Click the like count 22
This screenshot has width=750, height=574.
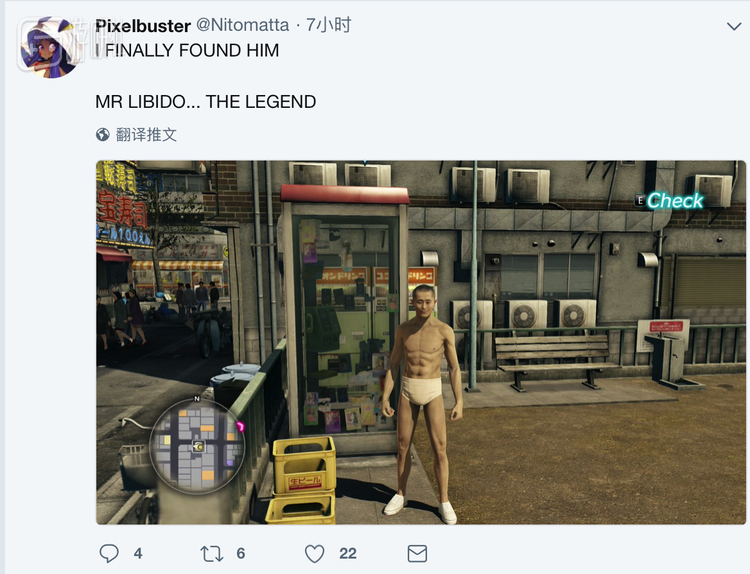[x=348, y=553]
